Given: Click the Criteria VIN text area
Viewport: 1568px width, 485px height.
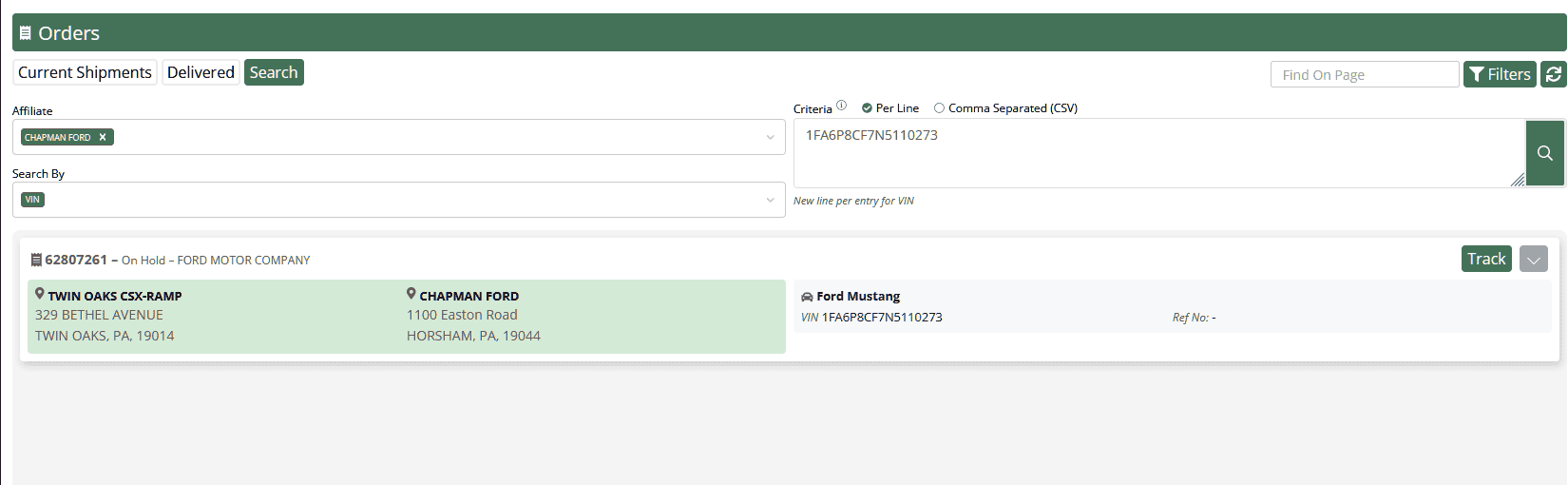Looking at the screenshot, I should coord(1159,153).
